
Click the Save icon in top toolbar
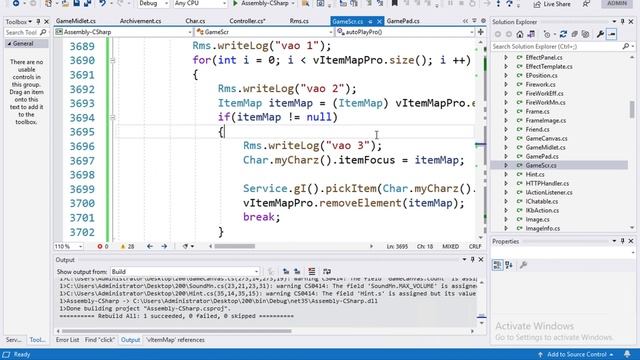click(x=76, y=4)
